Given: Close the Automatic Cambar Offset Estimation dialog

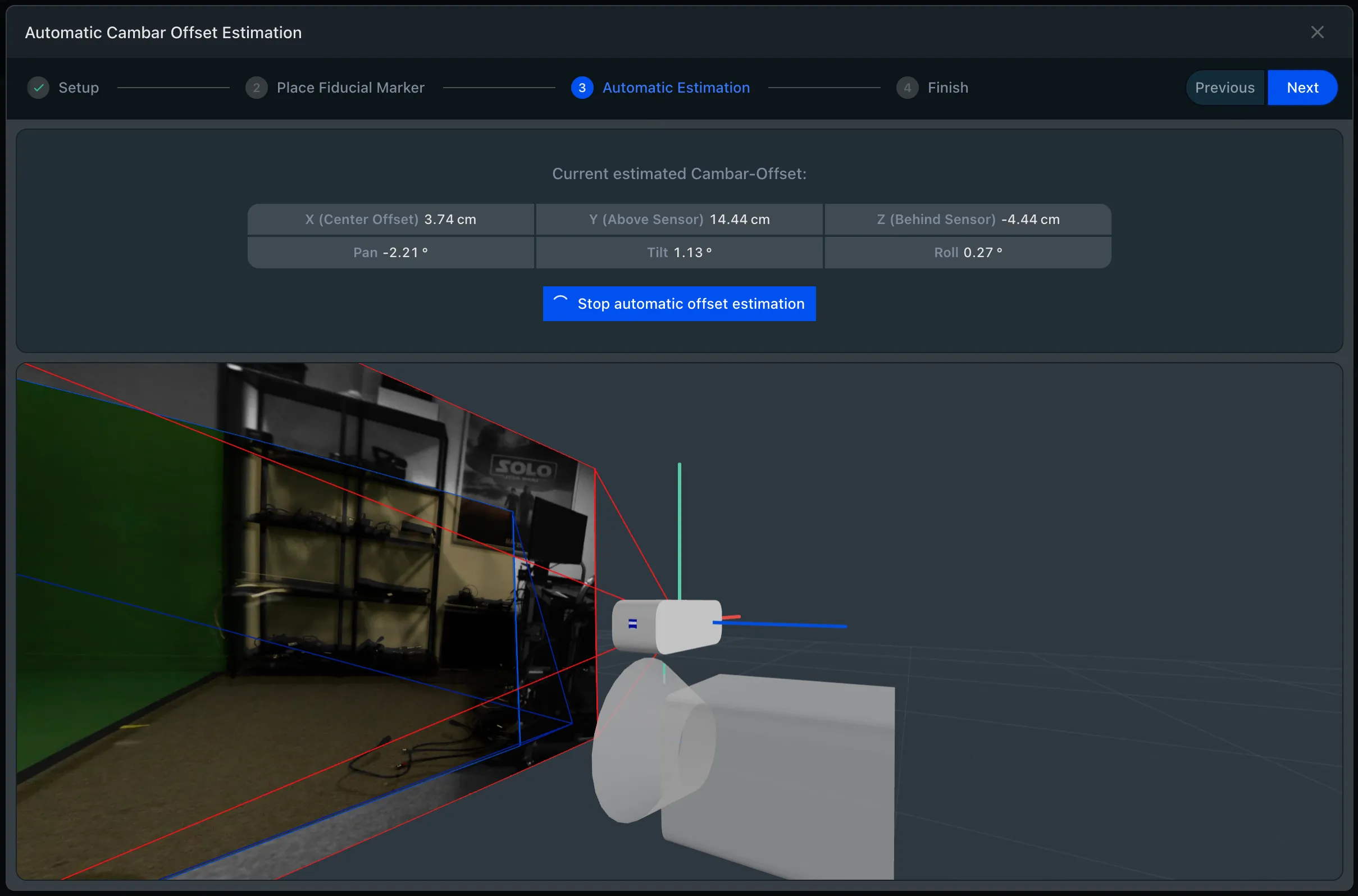Looking at the screenshot, I should [1317, 33].
